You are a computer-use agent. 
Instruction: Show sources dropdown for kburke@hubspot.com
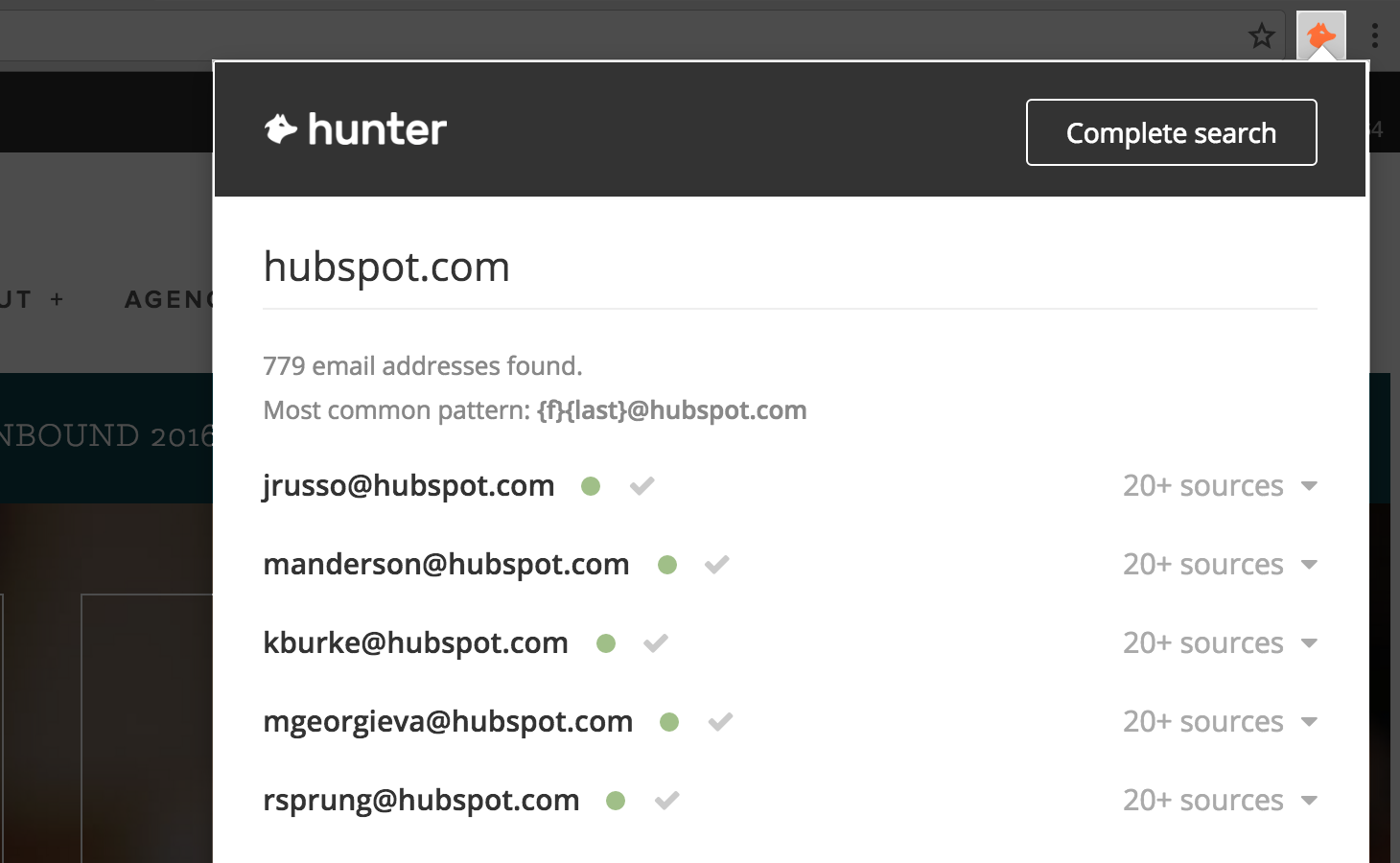tap(1309, 643)
